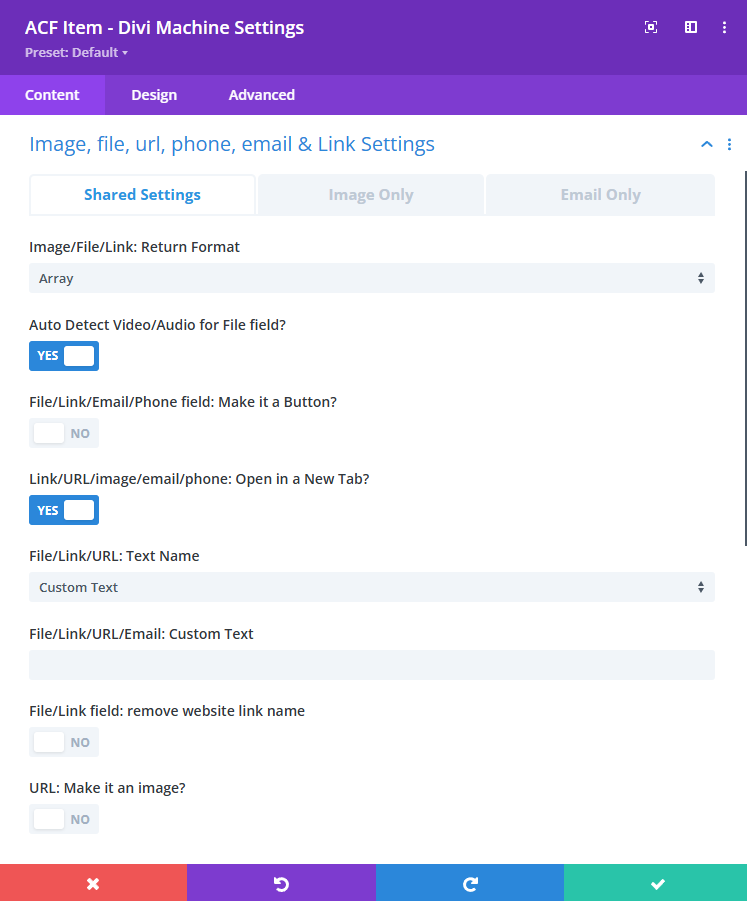Image resolution: width=747 pixels, height=901 pixels.
Task: Toggle Auto Detect Video/Audio switch
Action: point(64,356)
